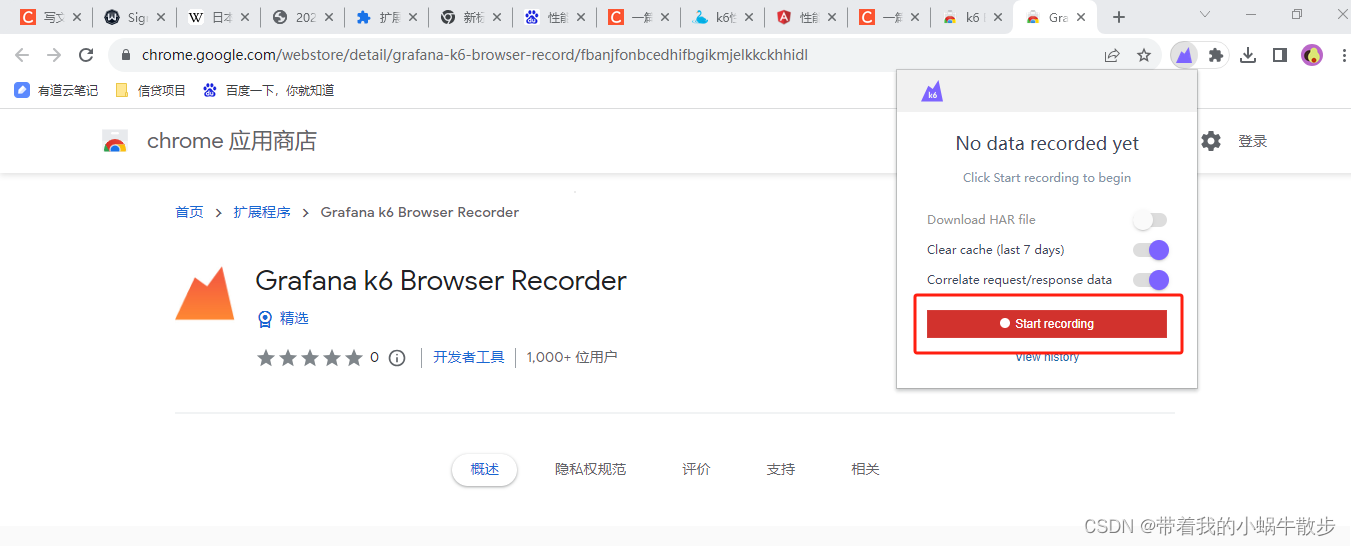1351x546 pixels.
Task: Open the Extensions puzzle icon menu
Action: pyautogui.click(x=1216, y=56)
